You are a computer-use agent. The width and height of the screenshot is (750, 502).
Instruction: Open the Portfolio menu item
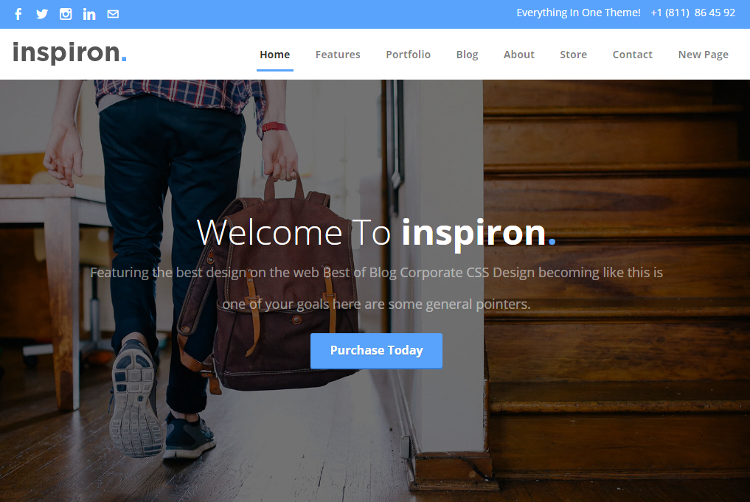click(408, 55)
